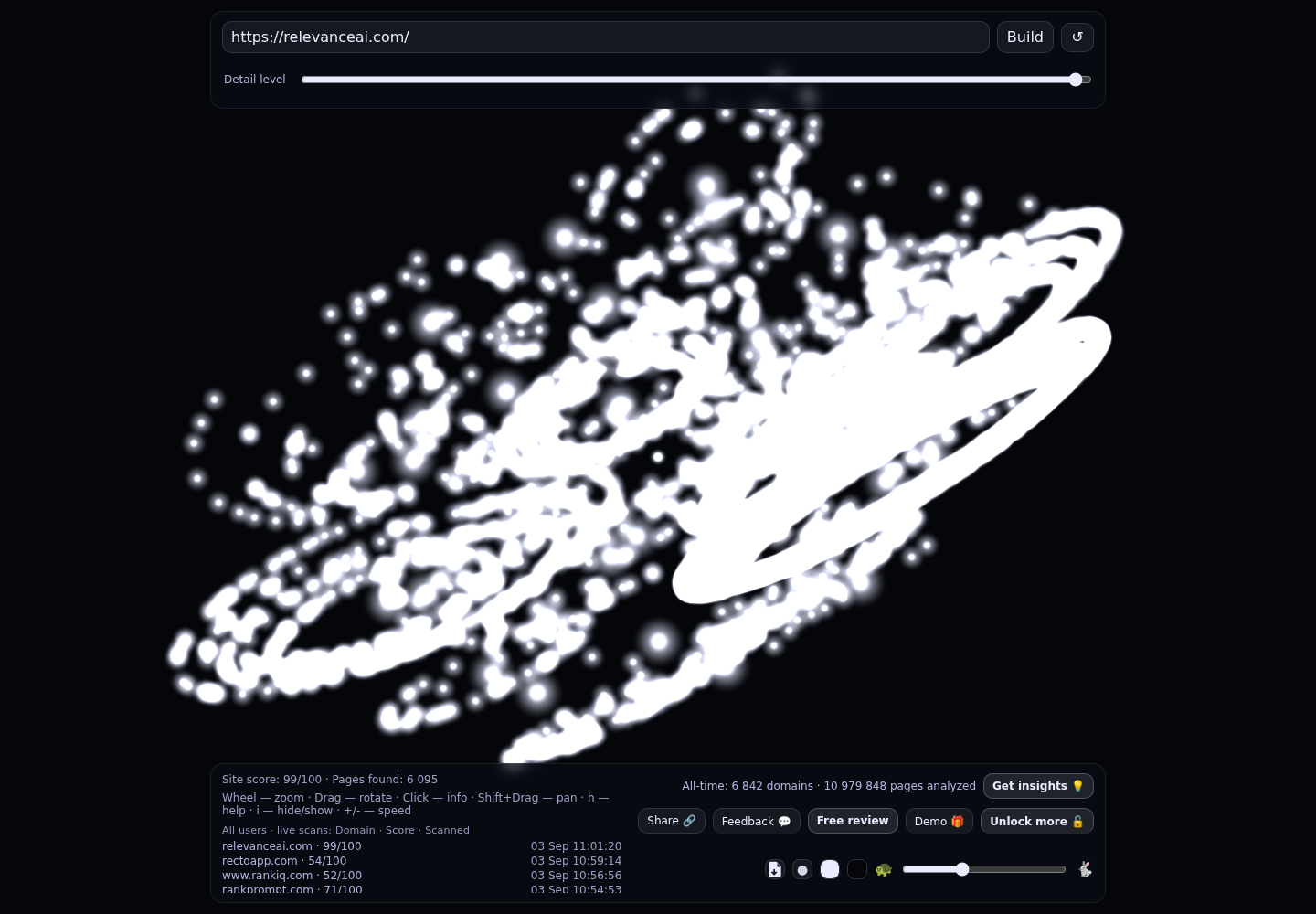
Task: Click the Build button
Action: tap(1025, 37)
